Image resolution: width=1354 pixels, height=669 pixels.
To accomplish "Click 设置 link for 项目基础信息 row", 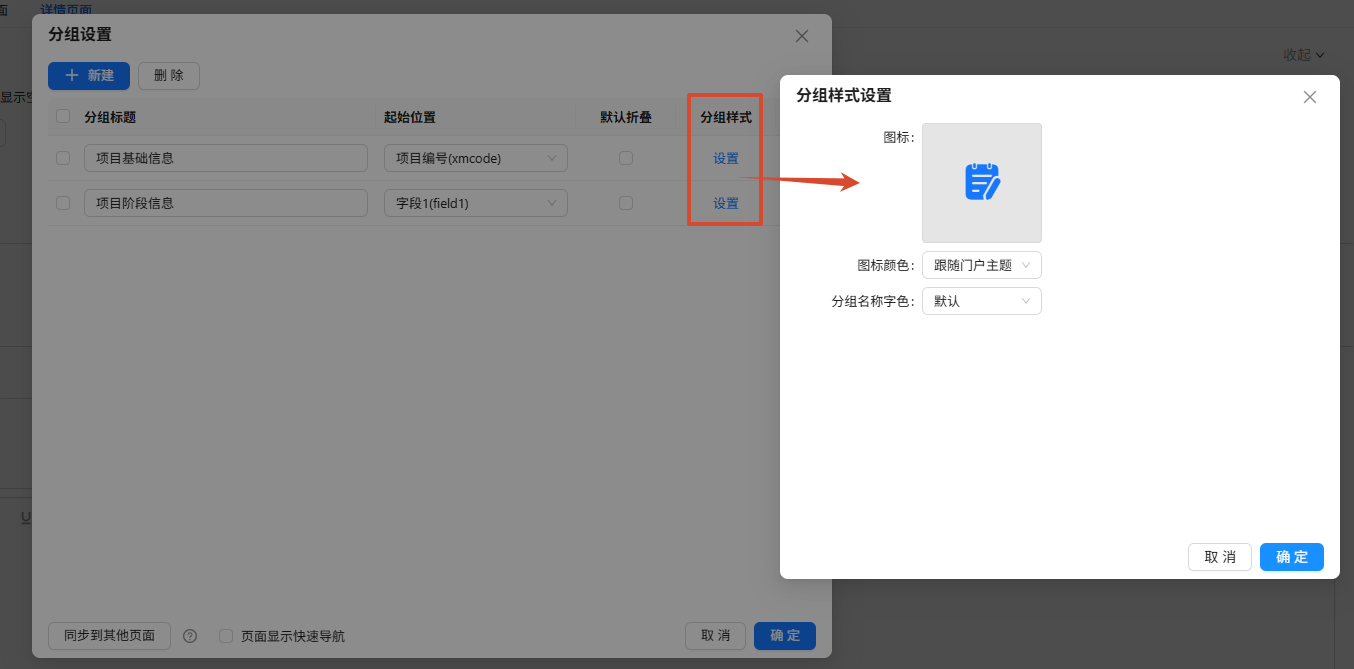I will [x=726, y=158].
